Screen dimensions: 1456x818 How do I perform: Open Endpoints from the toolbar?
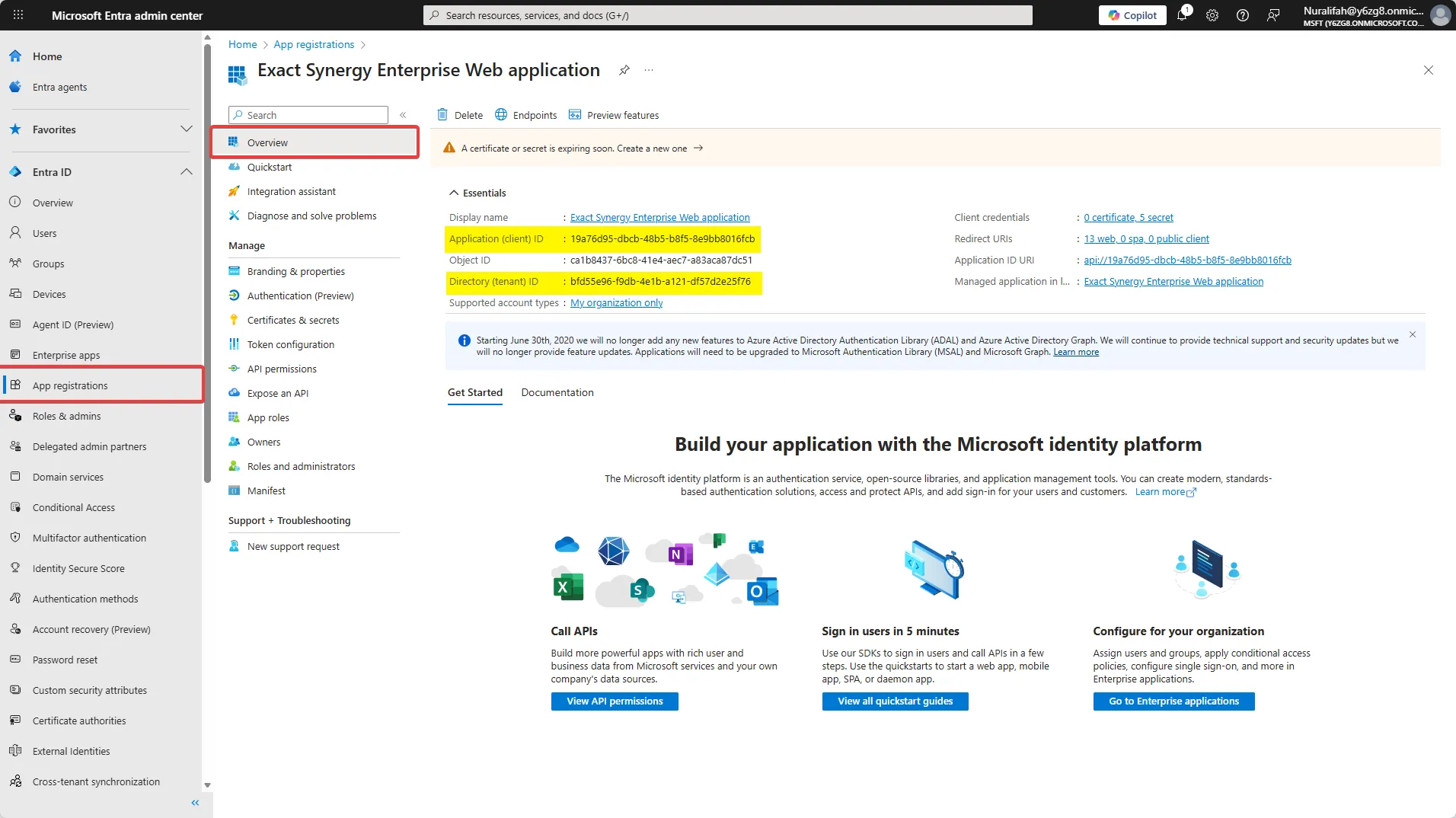click(525, 114)
